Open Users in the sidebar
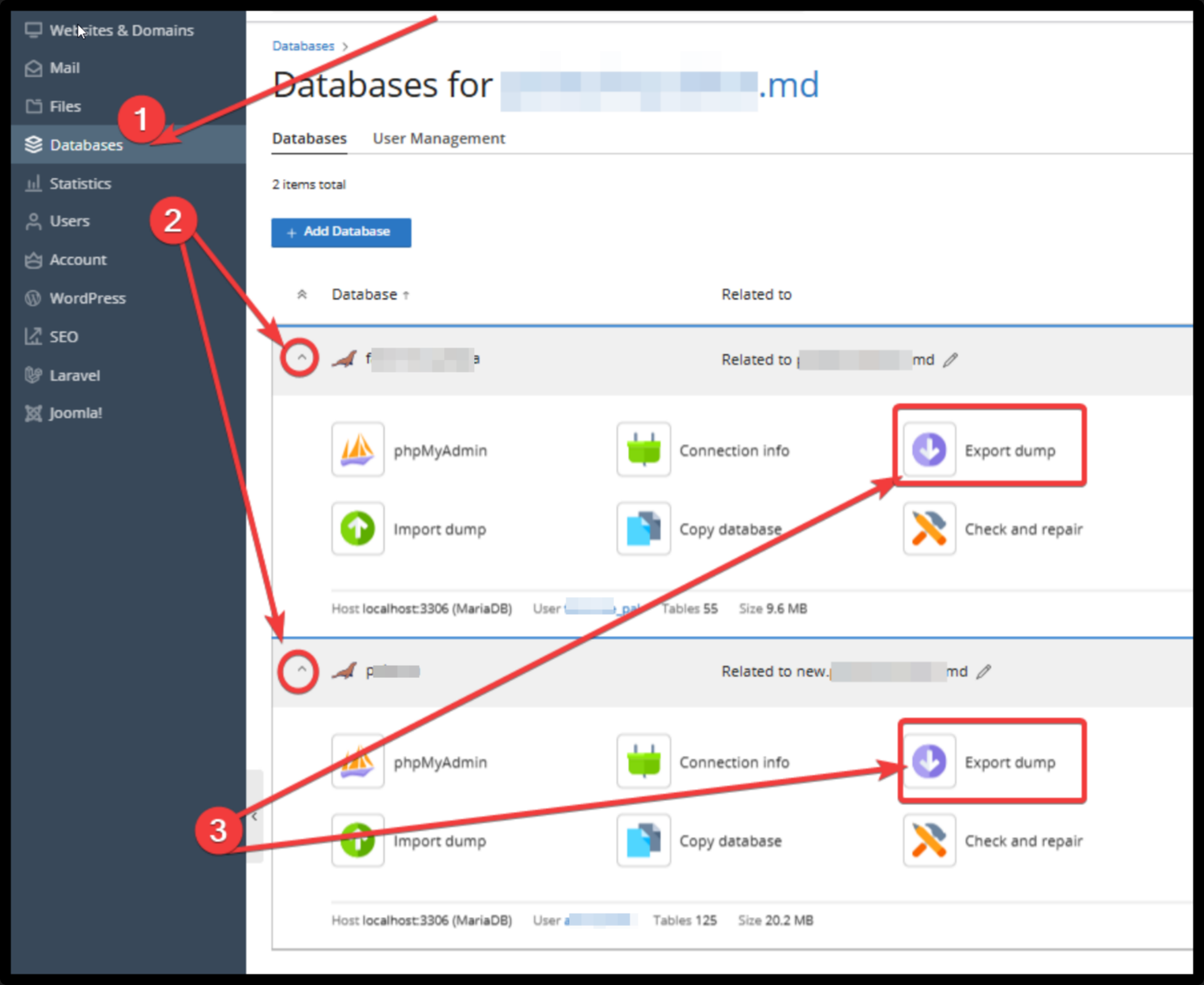This screenshot has width=1204, height=985. 128,221
